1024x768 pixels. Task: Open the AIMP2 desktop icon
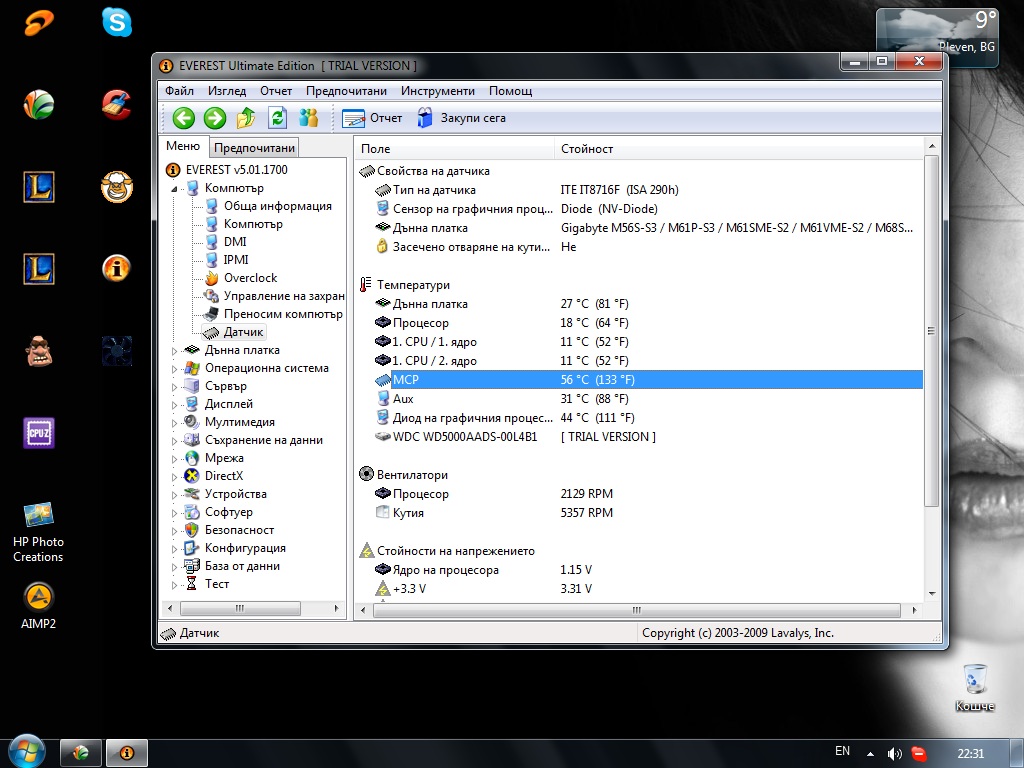(39, 606)
